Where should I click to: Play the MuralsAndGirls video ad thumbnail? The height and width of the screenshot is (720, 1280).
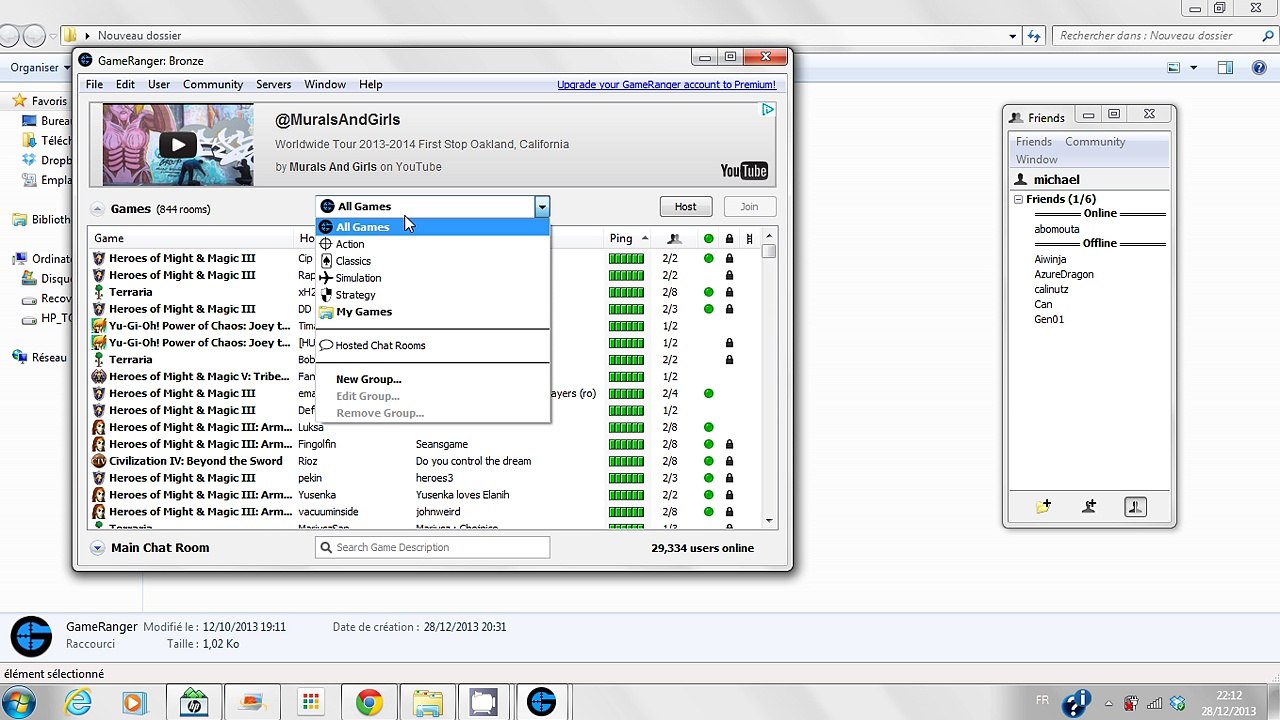[x=178, y=144]
